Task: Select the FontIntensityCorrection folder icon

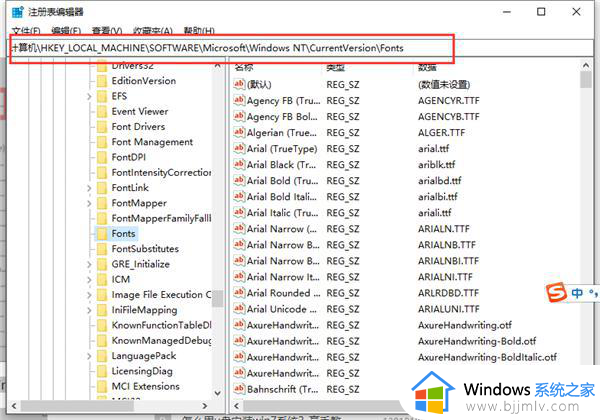Action: click(102, 173)
